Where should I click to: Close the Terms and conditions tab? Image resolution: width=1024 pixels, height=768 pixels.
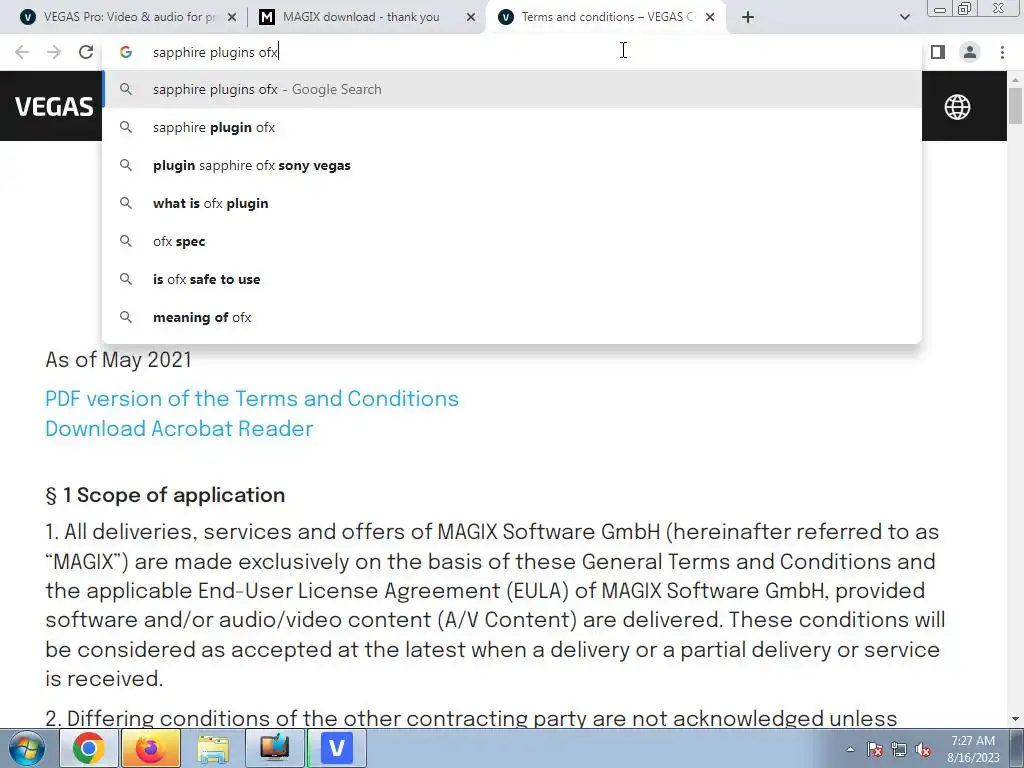pyautogui.click(x=710, y=17)
